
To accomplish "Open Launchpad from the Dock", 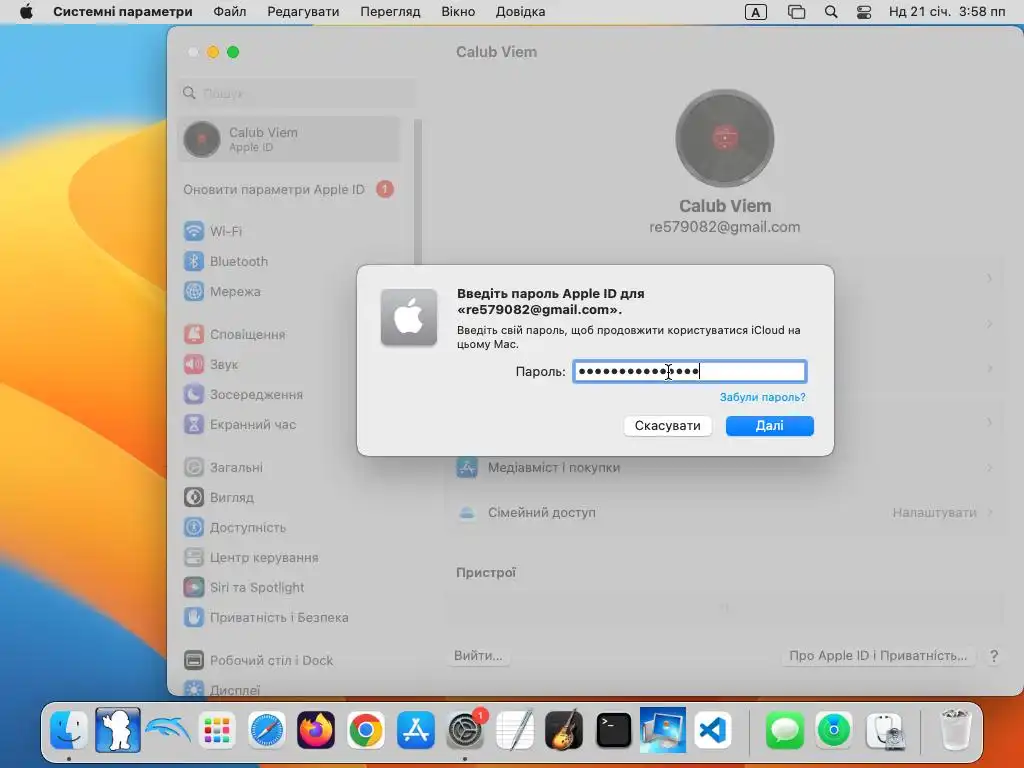I will point(217,730).
